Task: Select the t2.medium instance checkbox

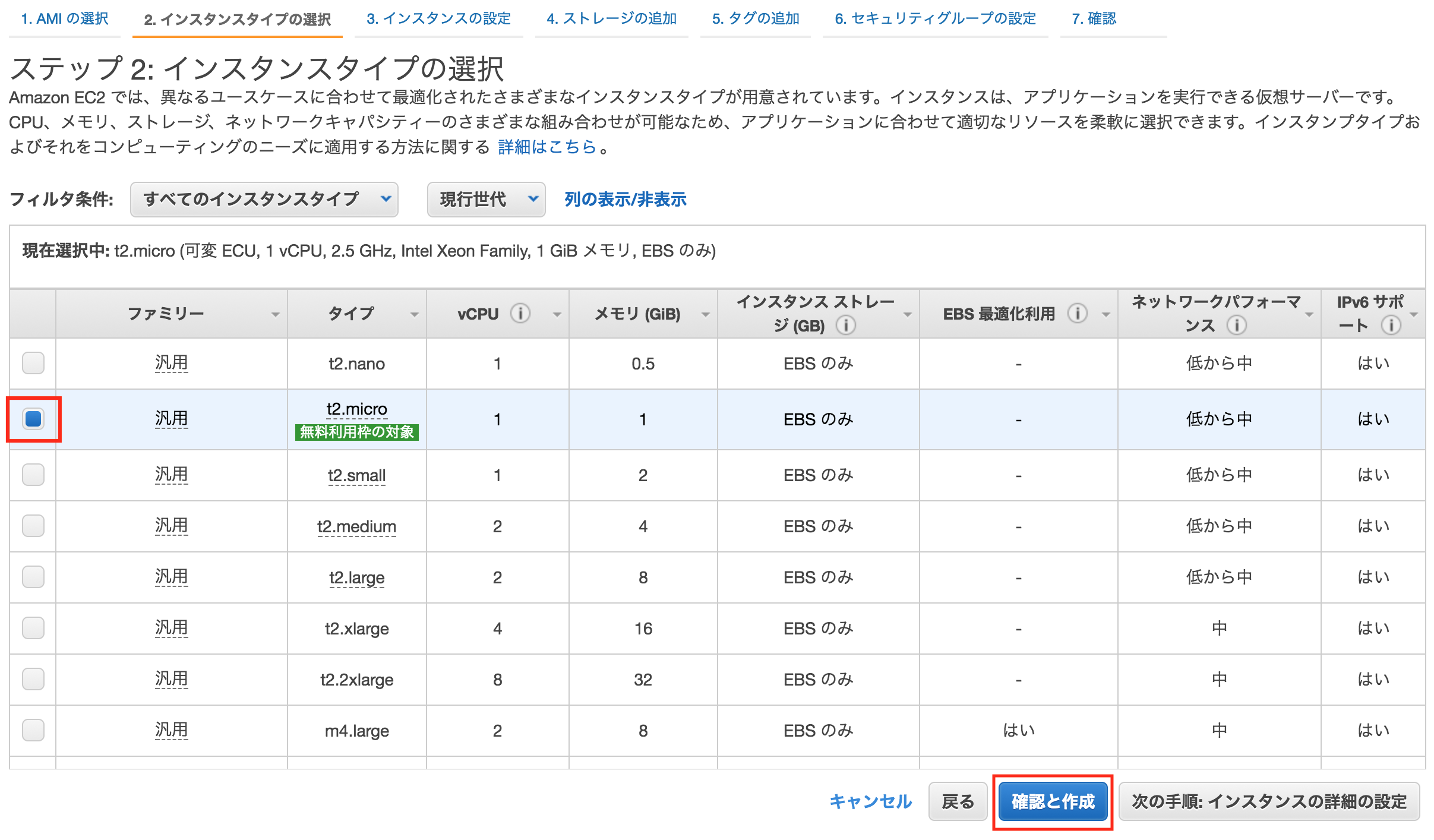Action: 33,526
